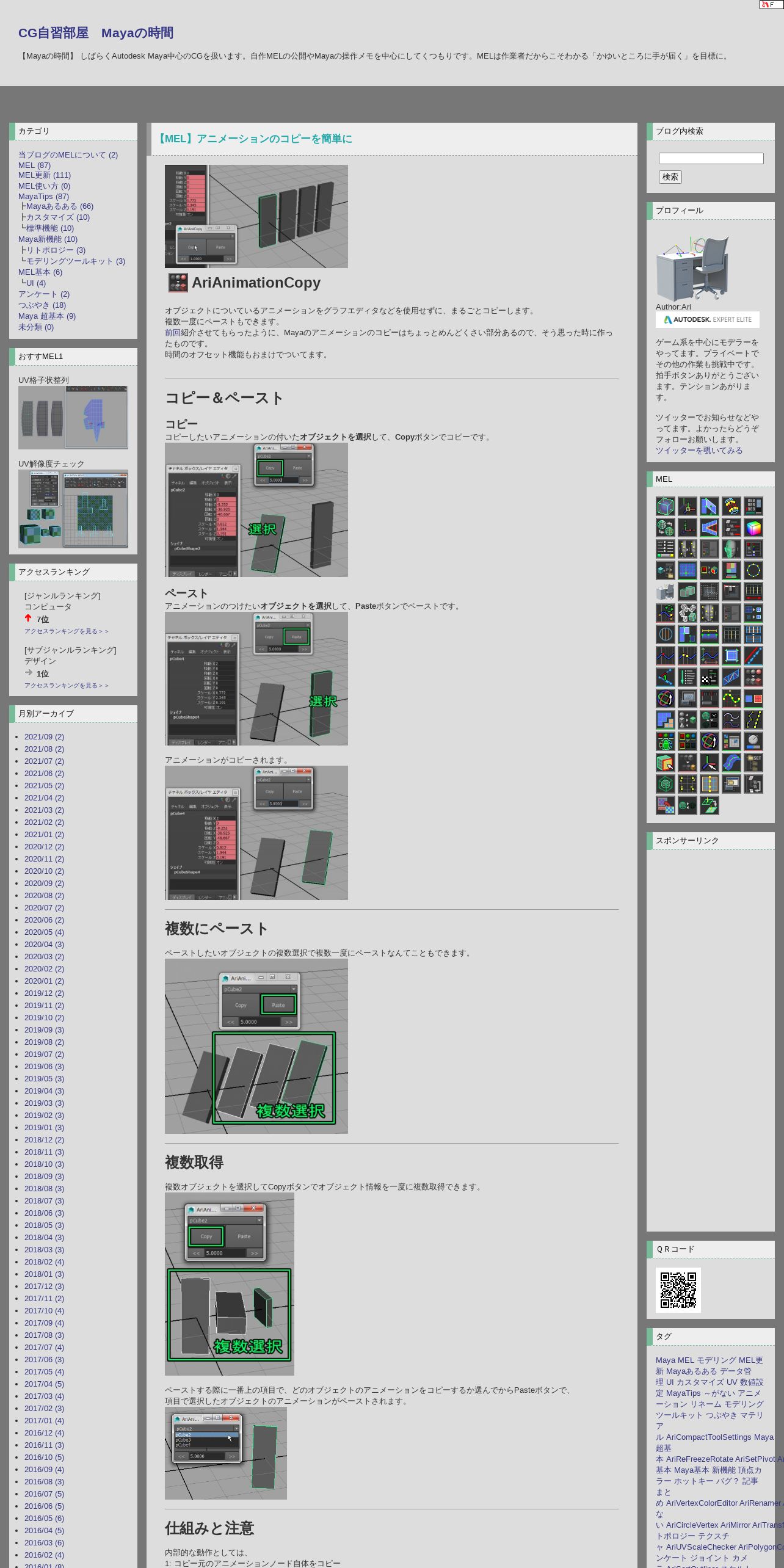Viewport: 784px width, 1568px height.
Task: Click the globe inside wire cube icon
Action: (x=666, y=784)
